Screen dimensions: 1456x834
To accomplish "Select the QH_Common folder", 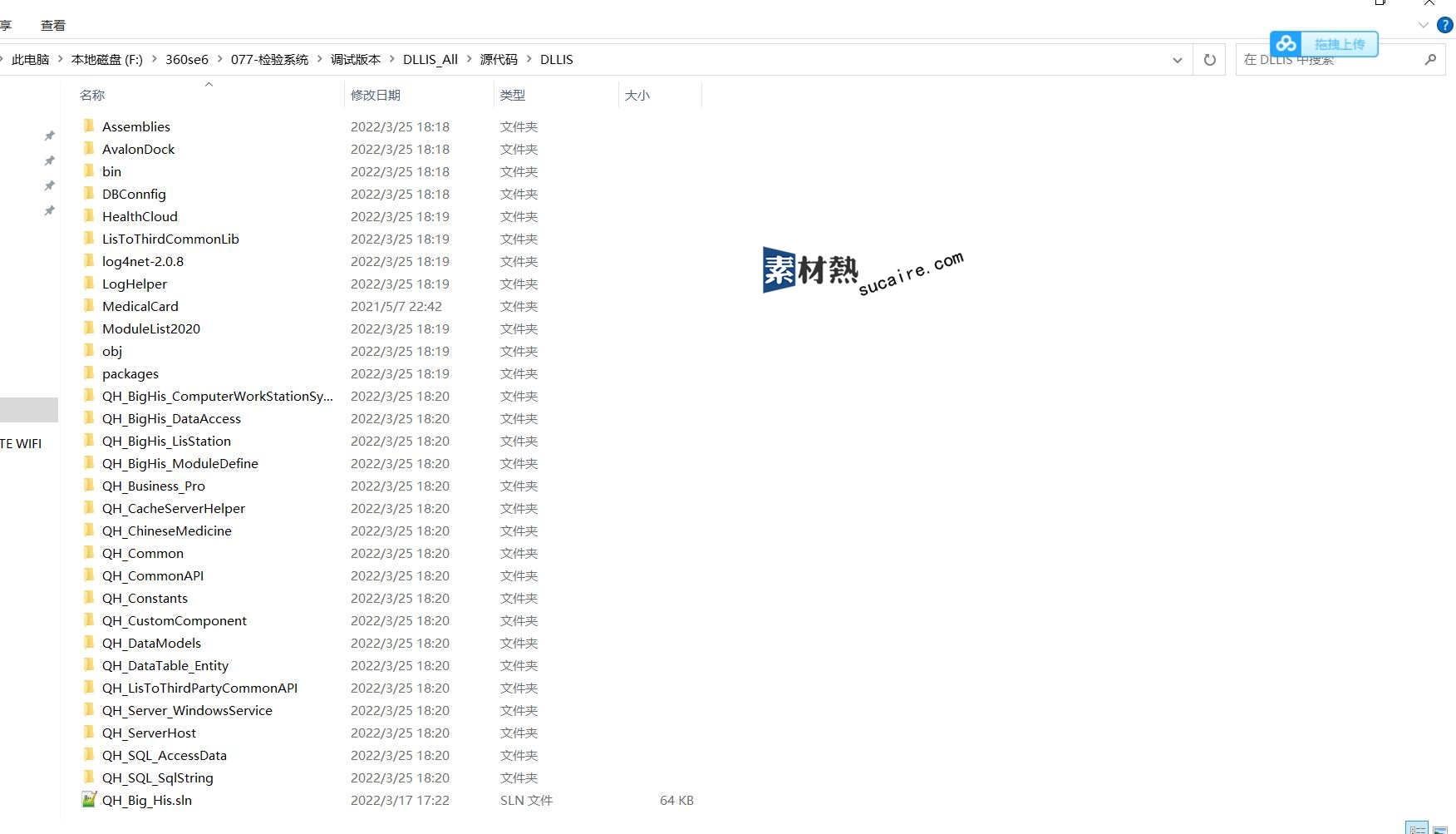I will click(x=143, y=553).
